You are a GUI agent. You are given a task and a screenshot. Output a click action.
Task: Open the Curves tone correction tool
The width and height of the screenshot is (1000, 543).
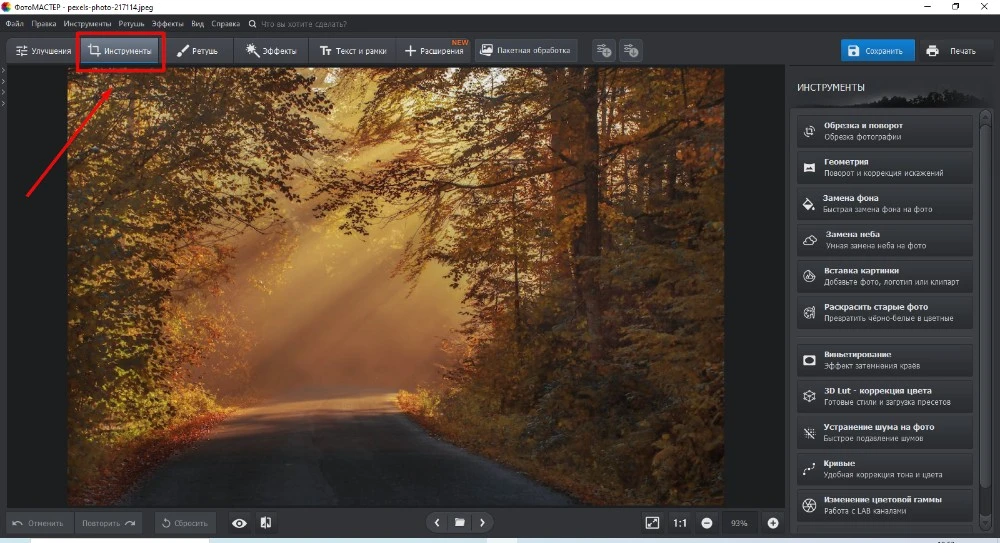coord(884,469)
